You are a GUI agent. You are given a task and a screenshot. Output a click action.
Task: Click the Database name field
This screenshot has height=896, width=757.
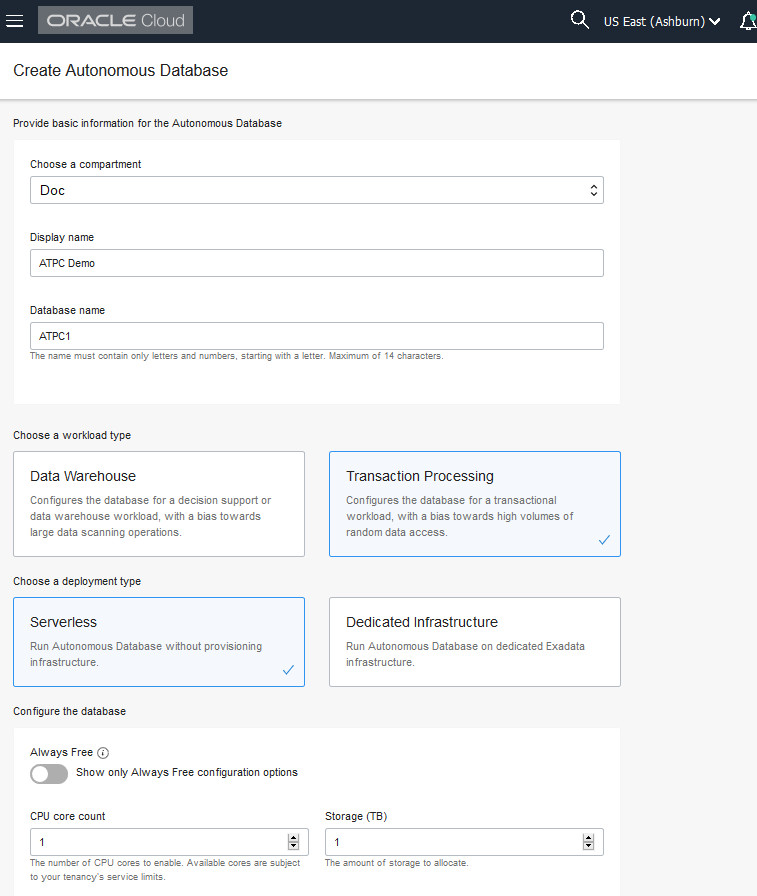coord(317,336)
